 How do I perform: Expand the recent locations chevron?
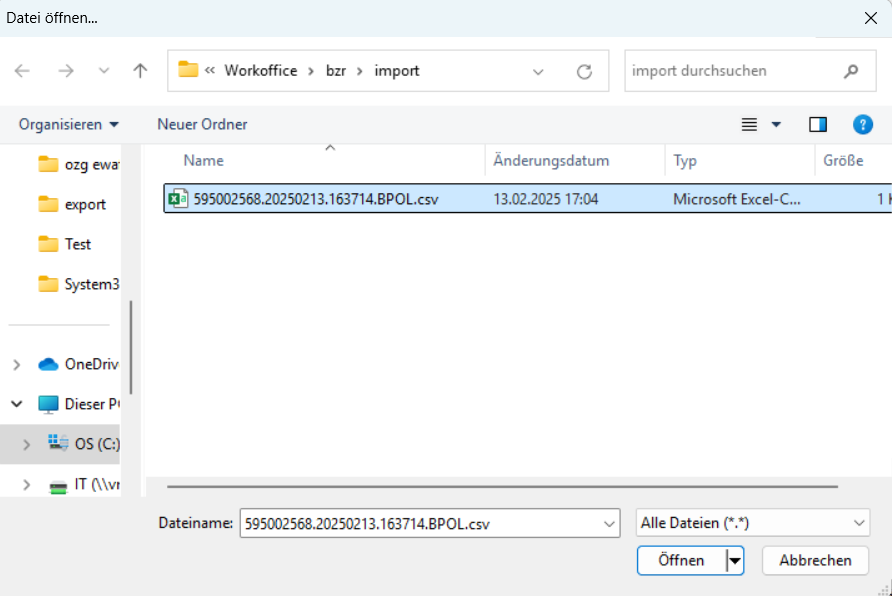click(x=104, y=71)
